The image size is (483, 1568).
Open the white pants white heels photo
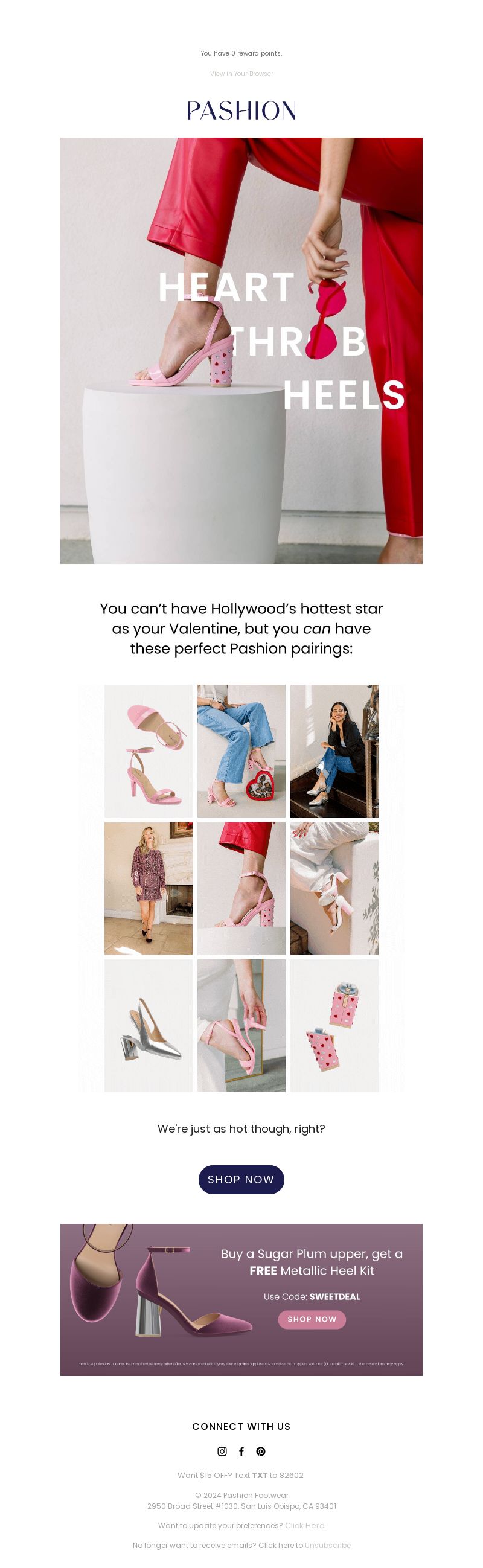tap(334, 888)
